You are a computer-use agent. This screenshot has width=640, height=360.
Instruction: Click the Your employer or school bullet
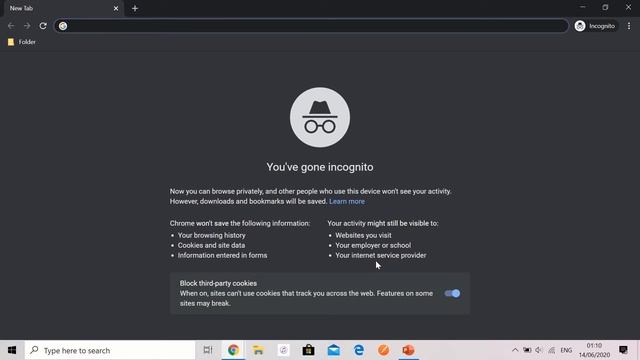click(x=373, y=245)
